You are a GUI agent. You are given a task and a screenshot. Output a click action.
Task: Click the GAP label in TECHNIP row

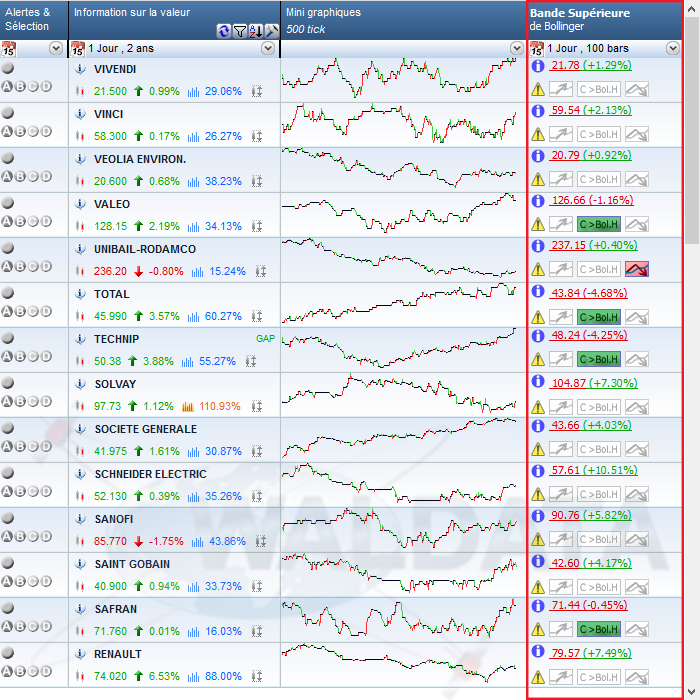pos(265,339)
